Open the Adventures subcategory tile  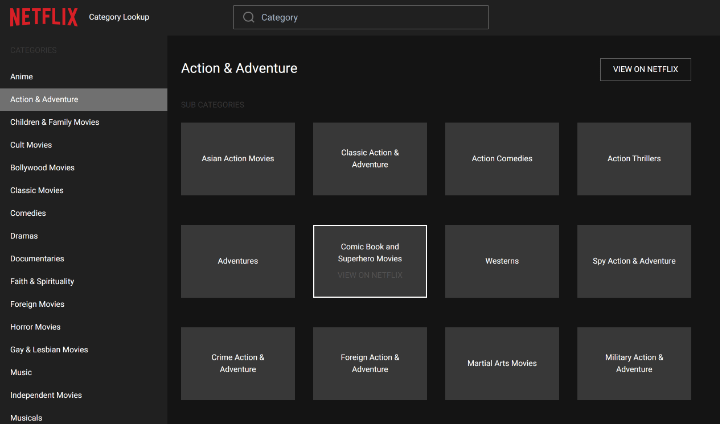tap(238, 261)
